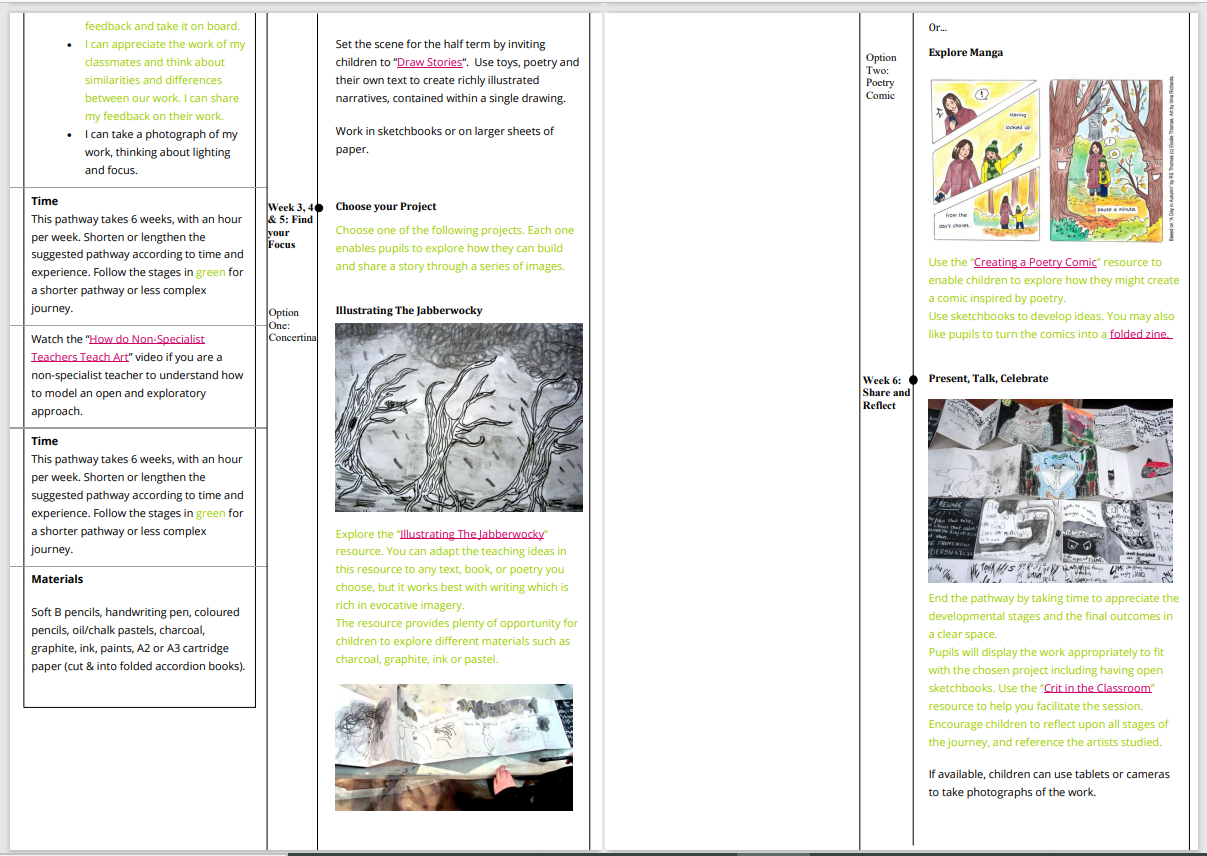This screenshot has height=856, width=1207.
Task: Follow the "folded zine" hyperlink
Action: (x=1140, y=334)
